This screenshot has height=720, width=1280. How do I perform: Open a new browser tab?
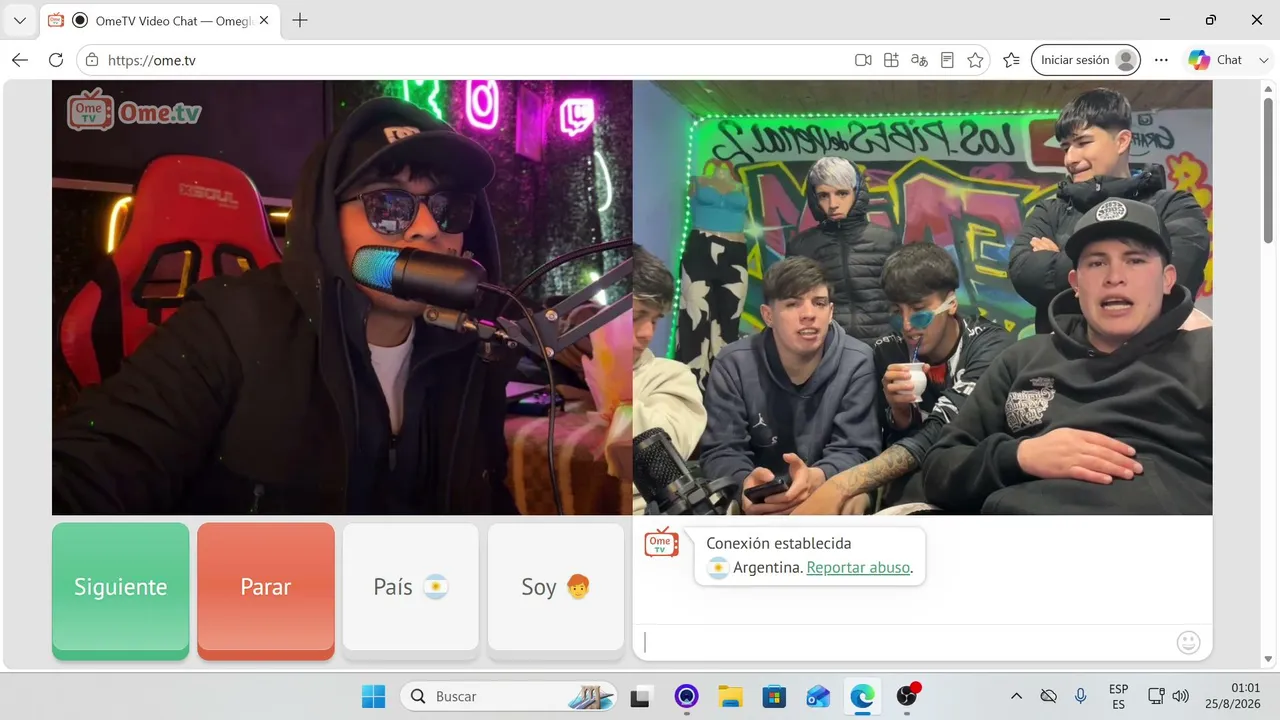(x=300, y=20)
